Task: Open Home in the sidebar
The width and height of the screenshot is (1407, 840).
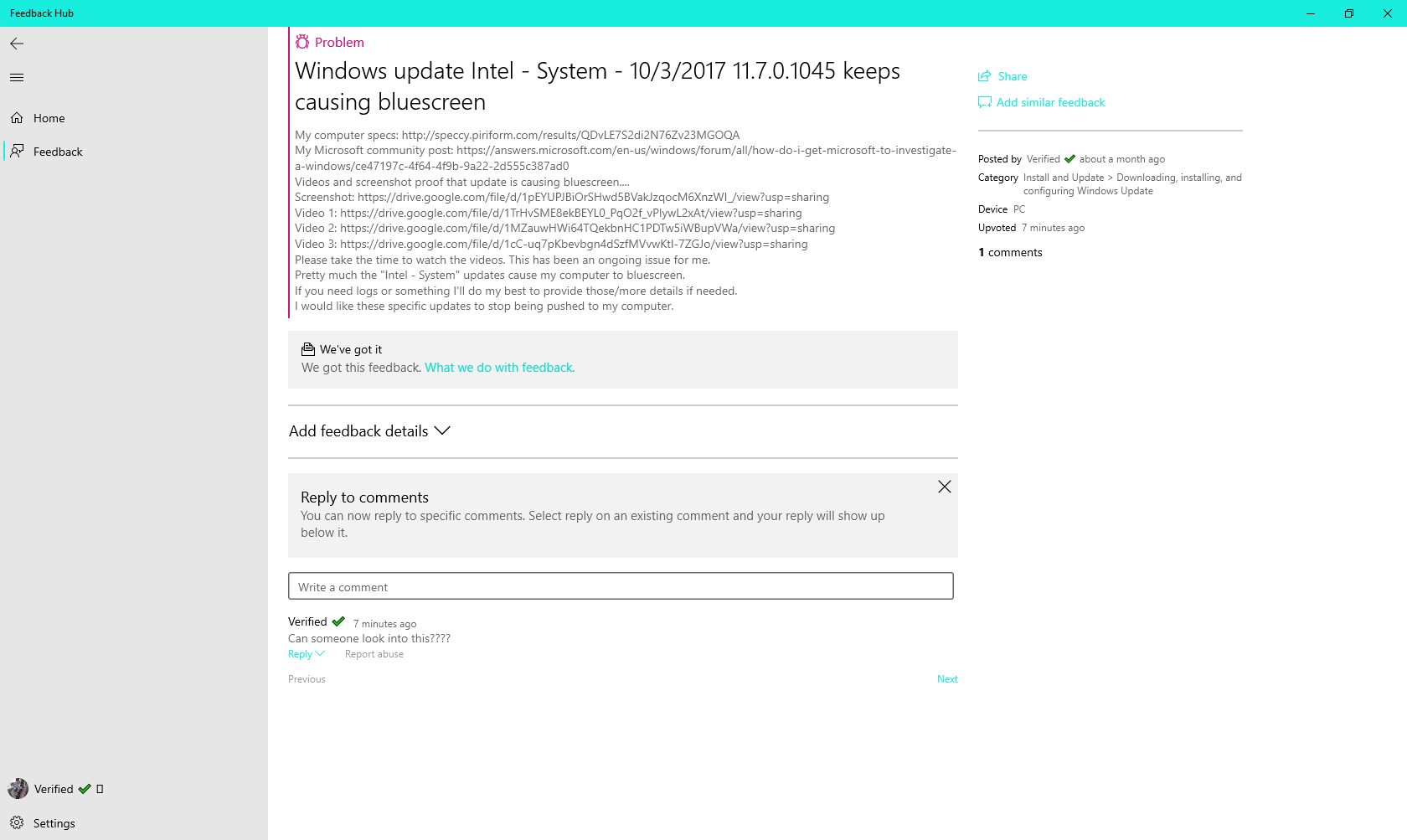Action: pyautogui.click(x=134, y=118)
